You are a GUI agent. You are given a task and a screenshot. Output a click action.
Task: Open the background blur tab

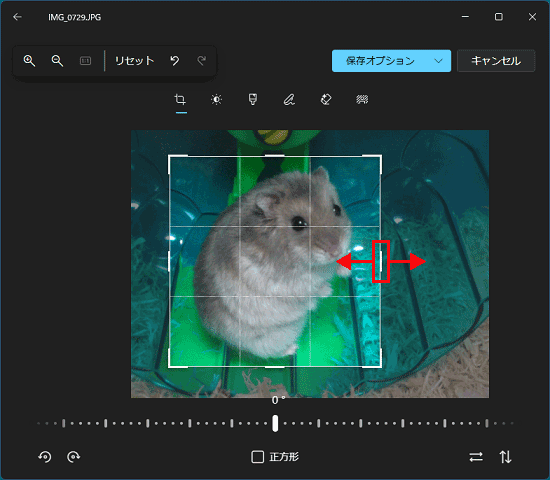coord(362,100)
